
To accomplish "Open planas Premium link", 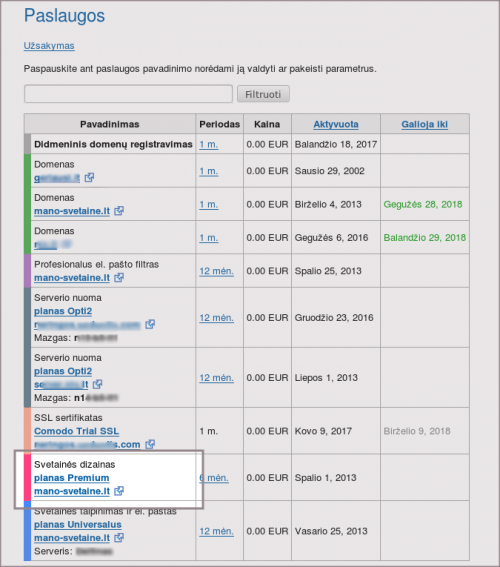I will (72, 478).
